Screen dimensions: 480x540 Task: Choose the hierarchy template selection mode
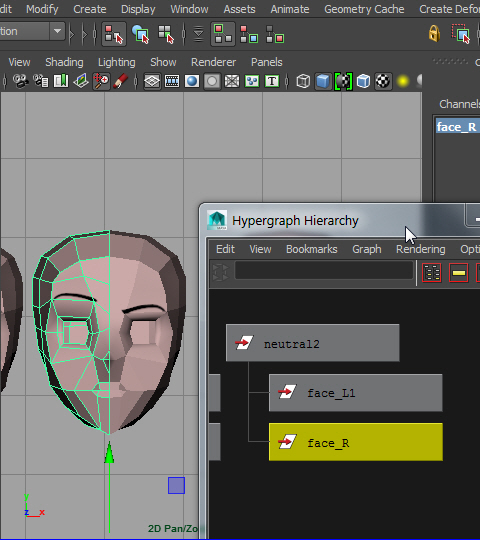coord(275,34)
